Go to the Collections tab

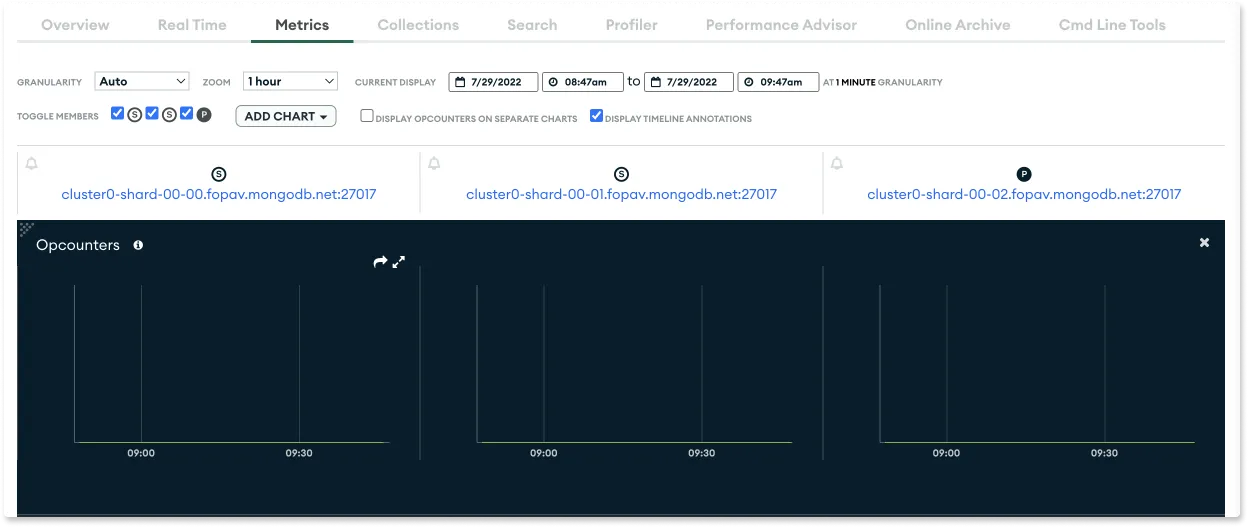(418, 25)
